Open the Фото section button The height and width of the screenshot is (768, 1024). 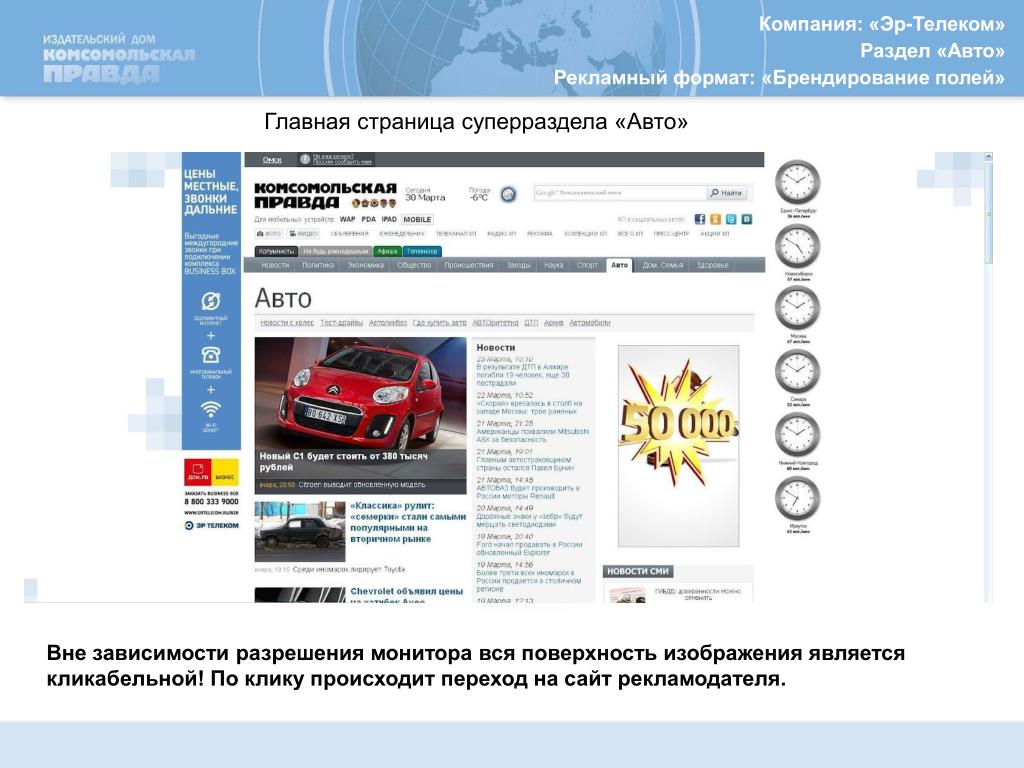(268, 233)
